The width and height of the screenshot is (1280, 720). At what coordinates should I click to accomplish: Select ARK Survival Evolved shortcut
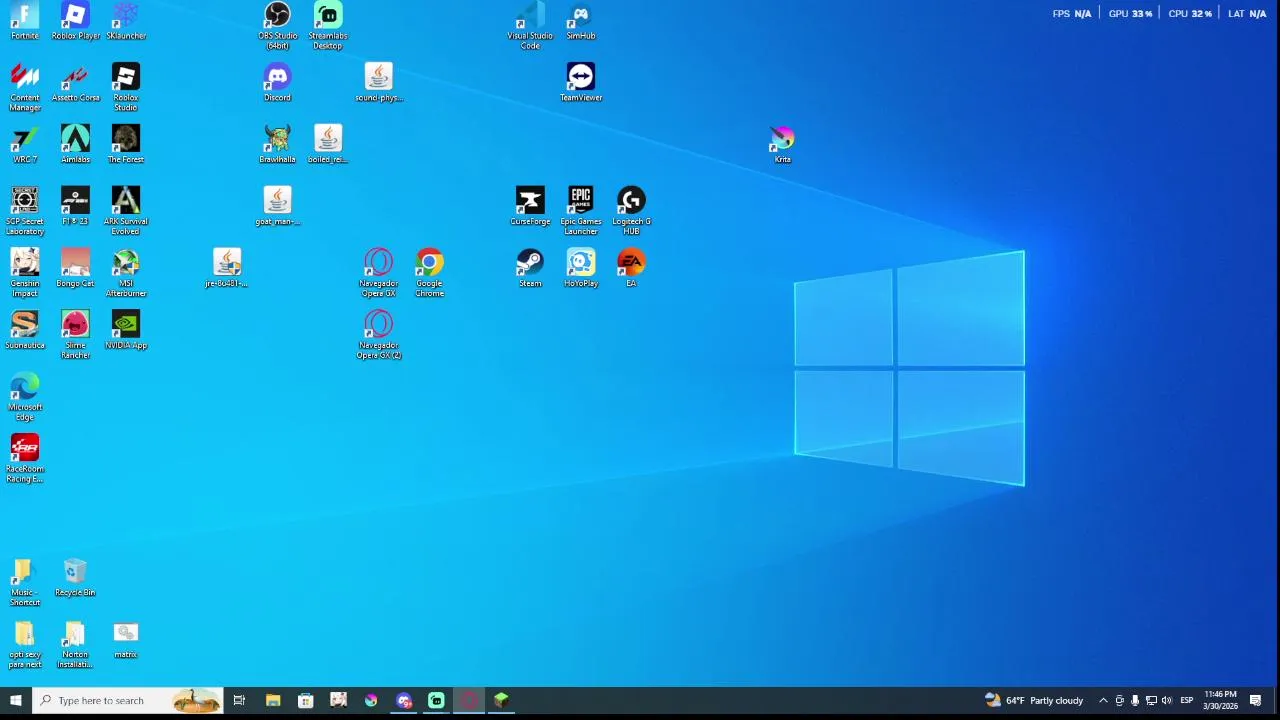pos(126,212)
